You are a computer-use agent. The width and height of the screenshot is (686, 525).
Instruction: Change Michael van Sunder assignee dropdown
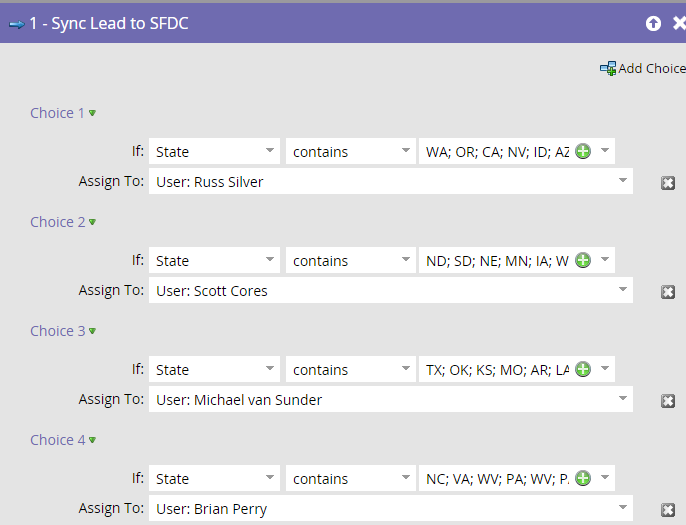(391, 399)
